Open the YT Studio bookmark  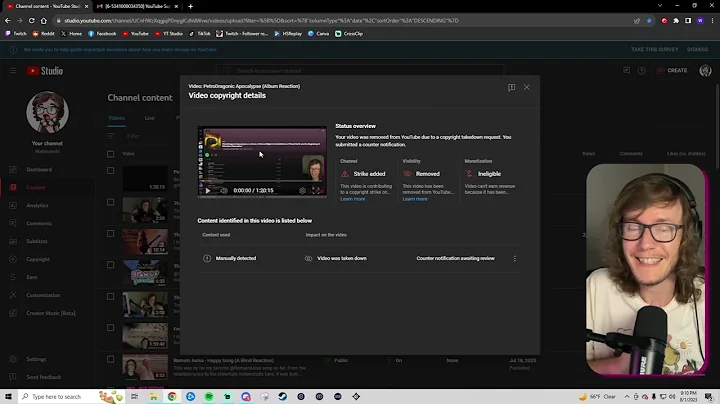click(169, 34)
